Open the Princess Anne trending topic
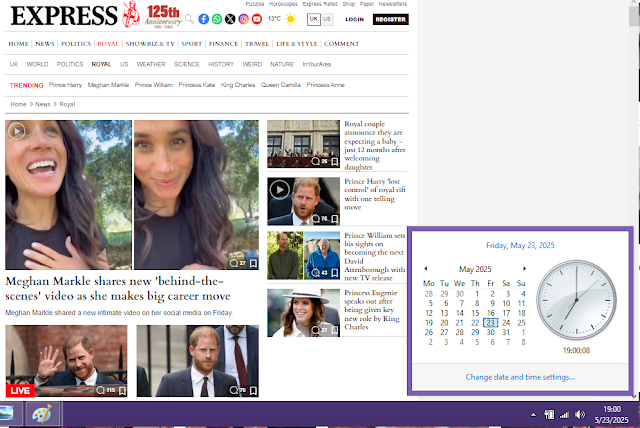Viewport: 640px width, 428px height. 326,85
